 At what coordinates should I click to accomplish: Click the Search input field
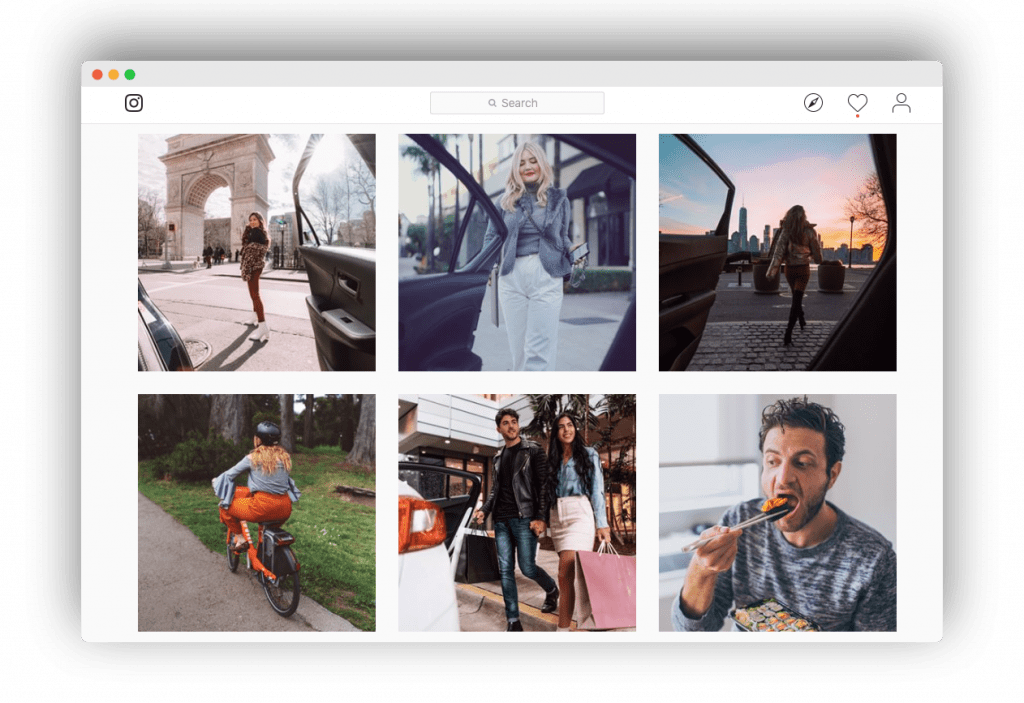(517, 103)
